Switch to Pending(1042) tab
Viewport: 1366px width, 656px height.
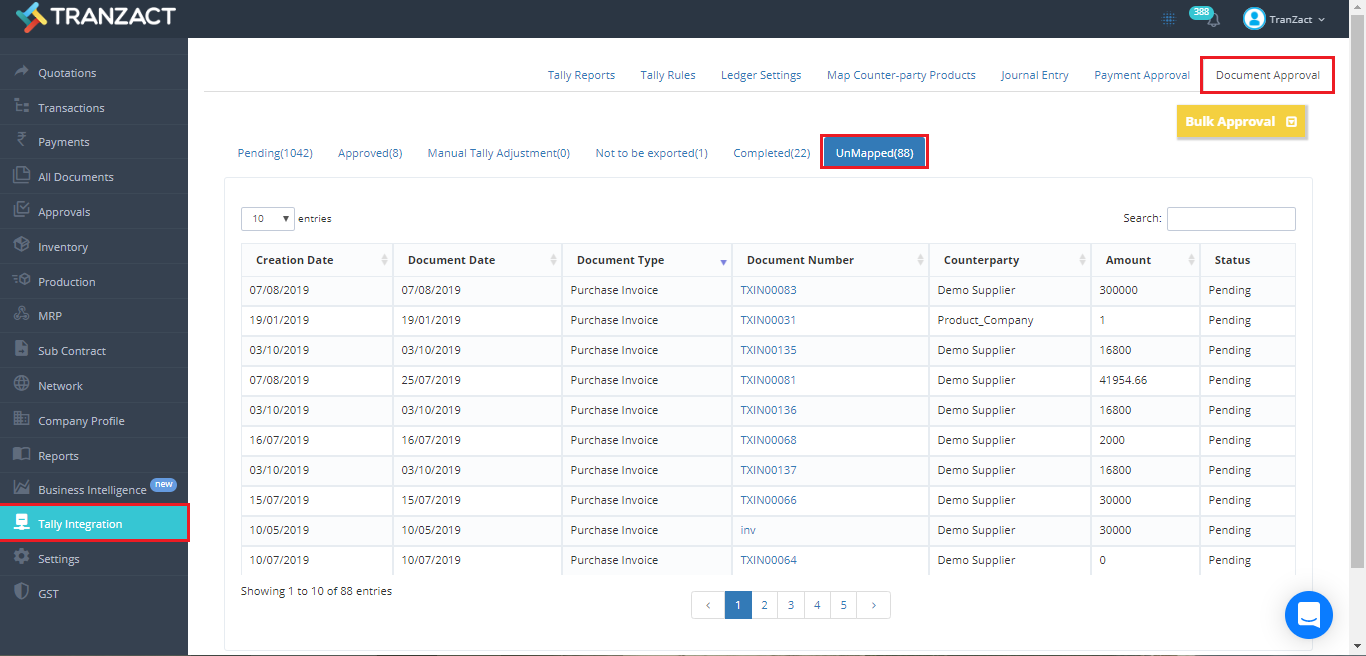275,153
